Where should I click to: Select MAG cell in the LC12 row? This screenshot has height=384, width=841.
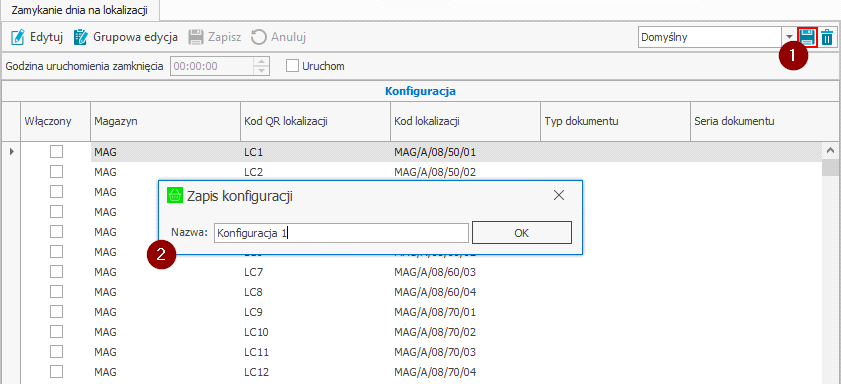click(165, 372)
